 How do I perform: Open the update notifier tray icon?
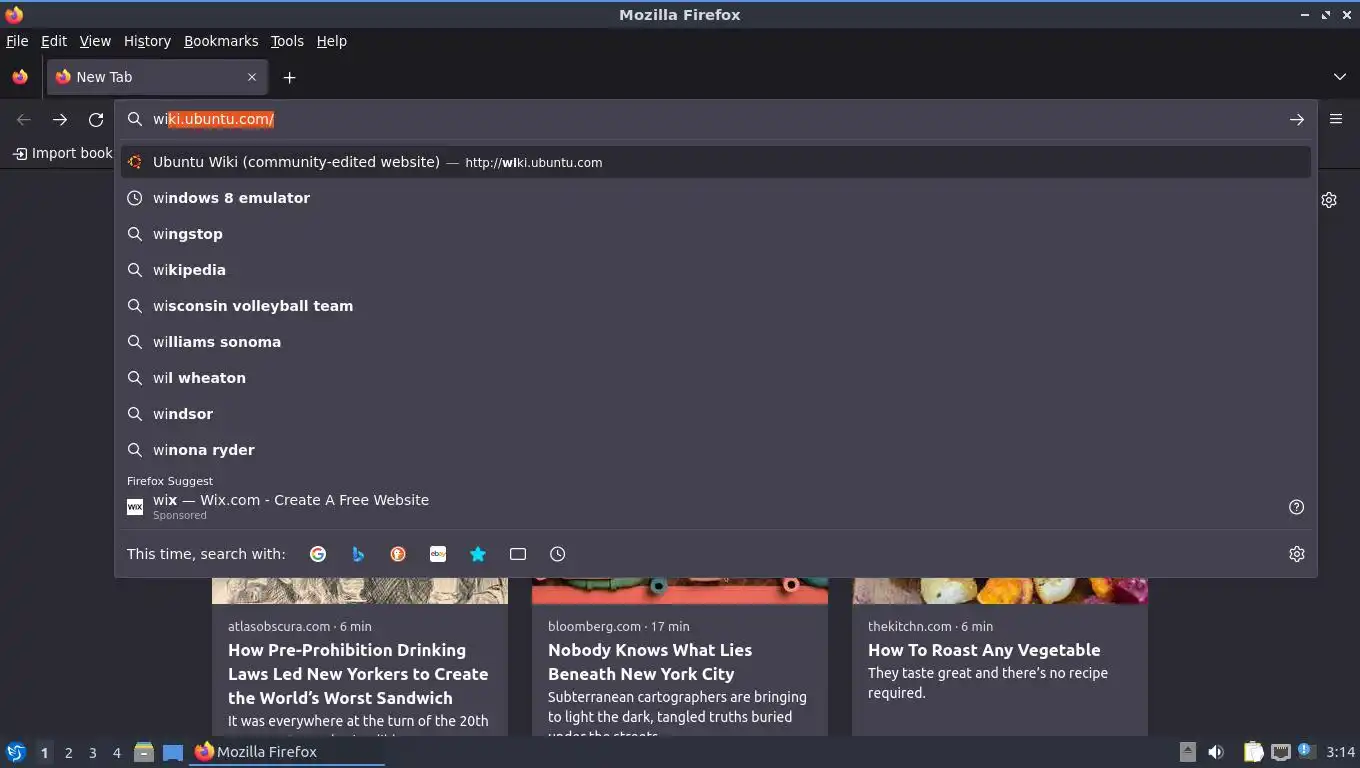click(x=1306, y=751)
